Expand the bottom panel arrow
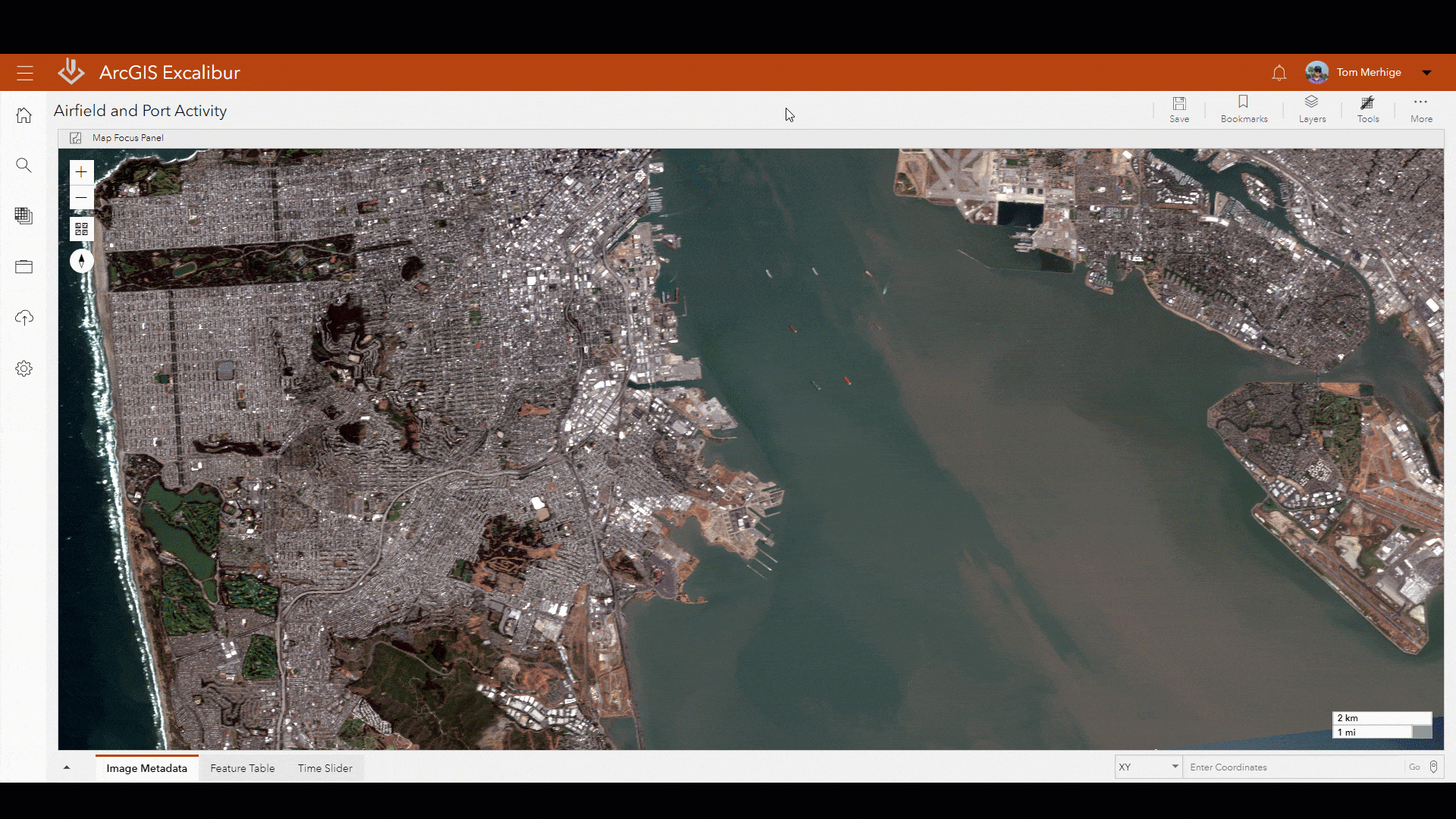The image size is (1456, 819). click(67, 767)
